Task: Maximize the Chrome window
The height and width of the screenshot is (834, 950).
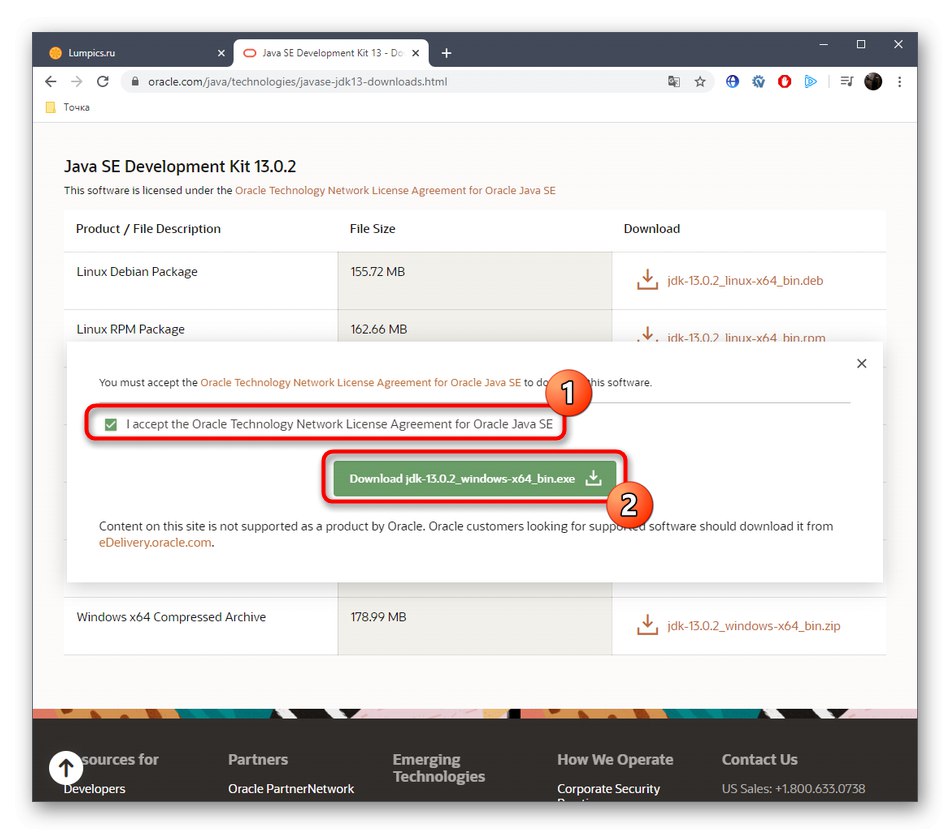Action: (x=860, y=45)
